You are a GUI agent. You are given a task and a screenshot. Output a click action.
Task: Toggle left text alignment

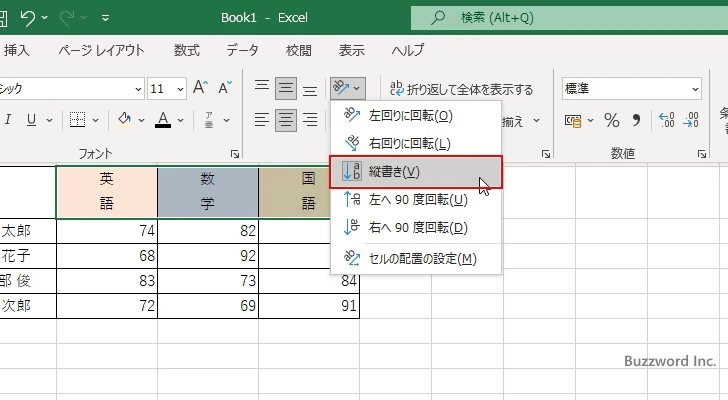[262, 120]
